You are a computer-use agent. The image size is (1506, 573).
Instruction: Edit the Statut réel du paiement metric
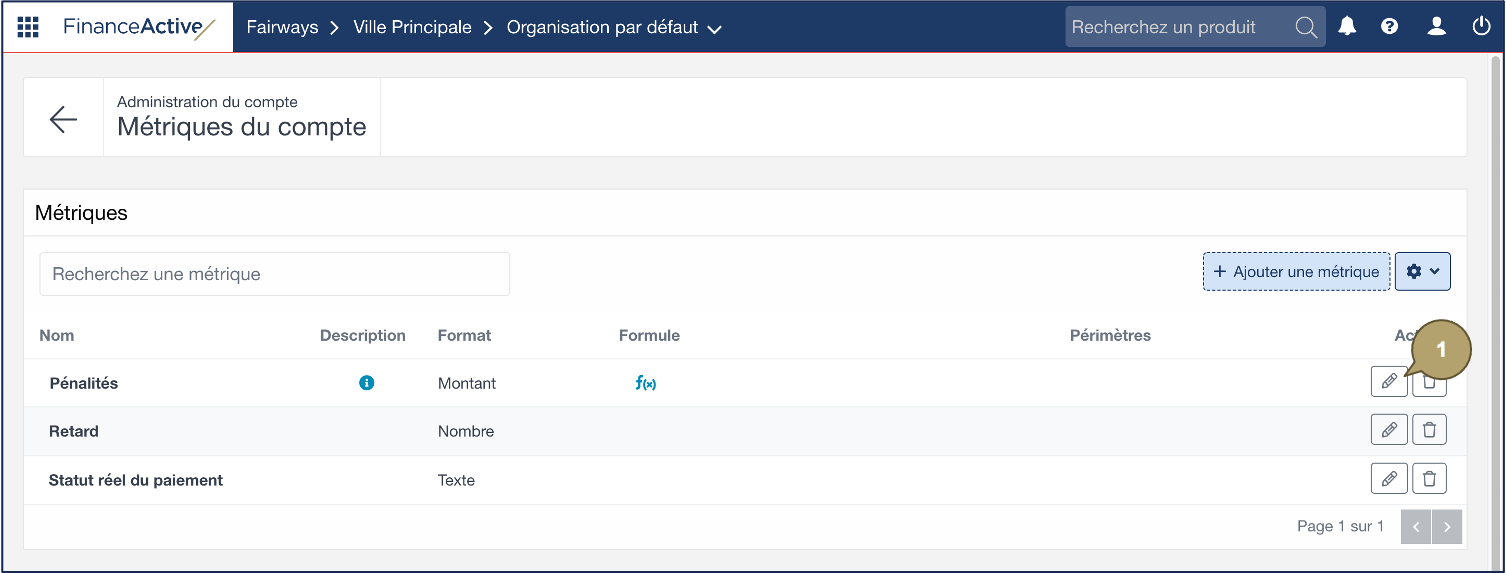[x=1388, y=479]
